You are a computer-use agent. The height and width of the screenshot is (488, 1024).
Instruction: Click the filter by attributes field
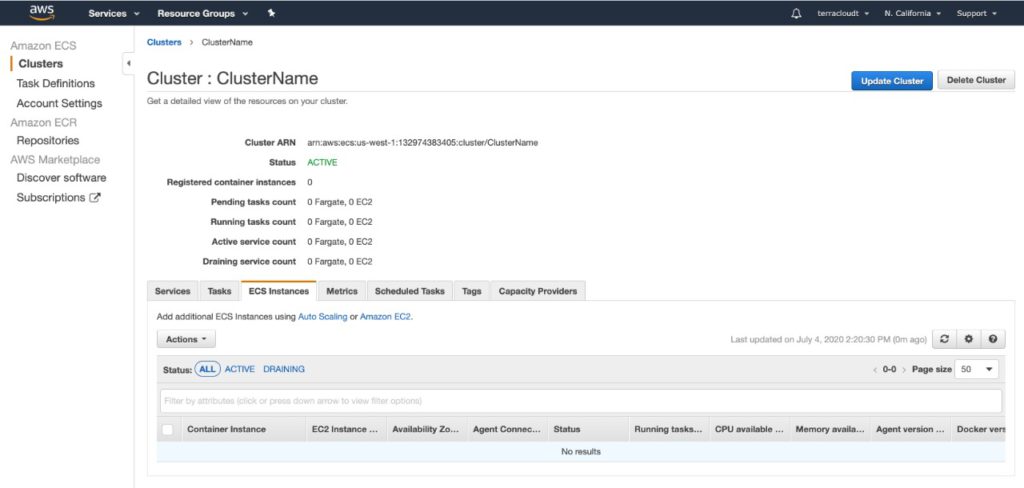pos(580,401)
